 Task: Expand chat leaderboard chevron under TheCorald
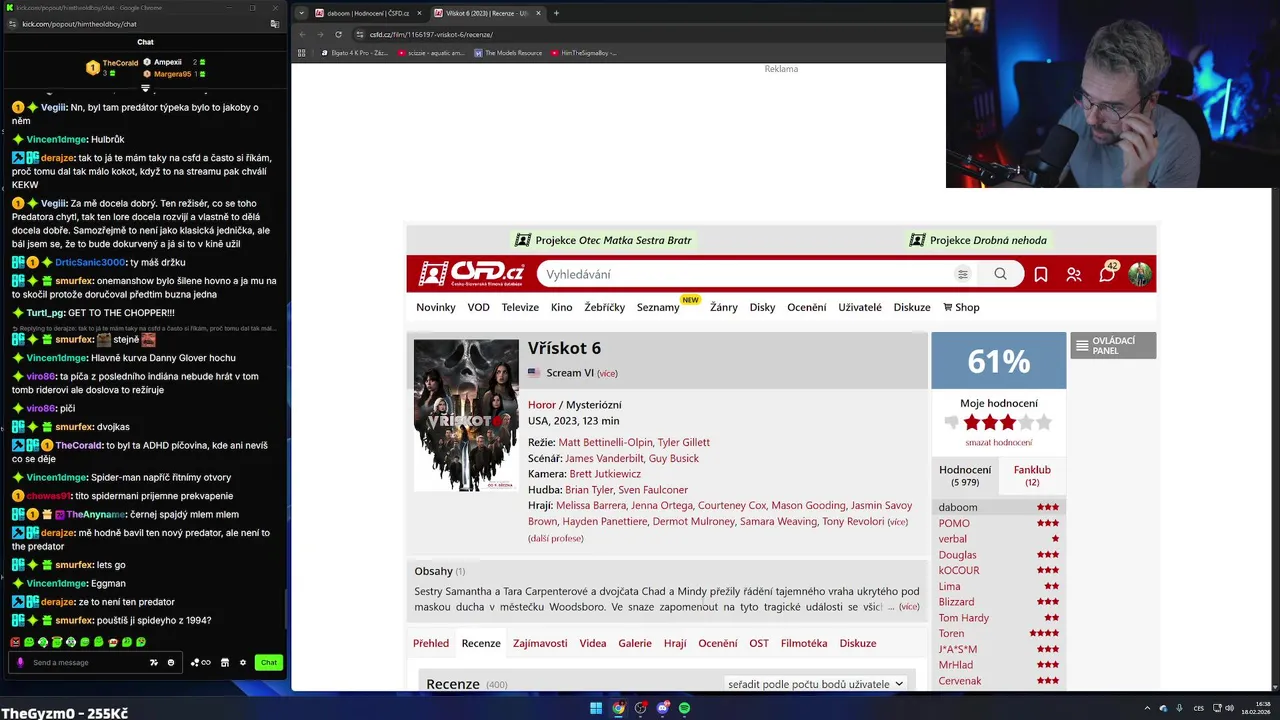[x=145, y=88]
